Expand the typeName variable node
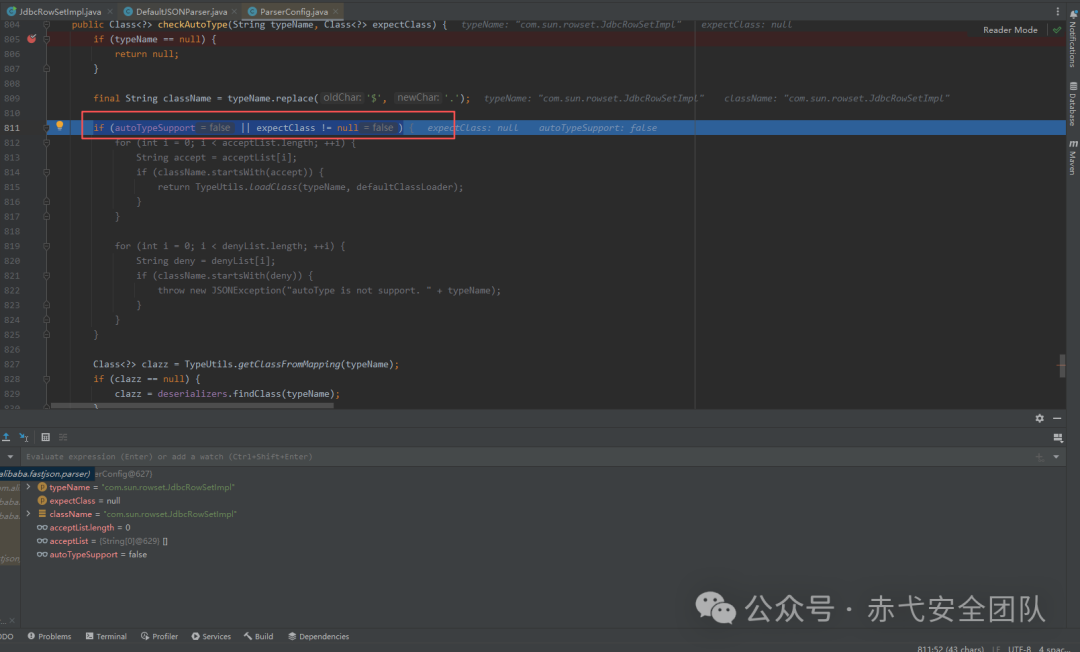Screen dimensions: 1080x652 click(x=28, y=487)
